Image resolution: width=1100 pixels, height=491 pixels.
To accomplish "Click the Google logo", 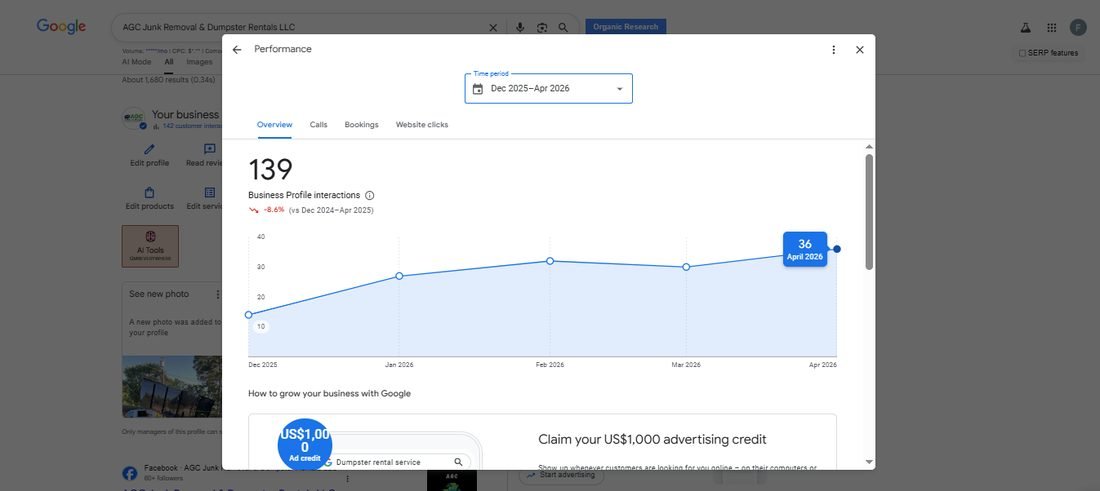I will [62, 27].
